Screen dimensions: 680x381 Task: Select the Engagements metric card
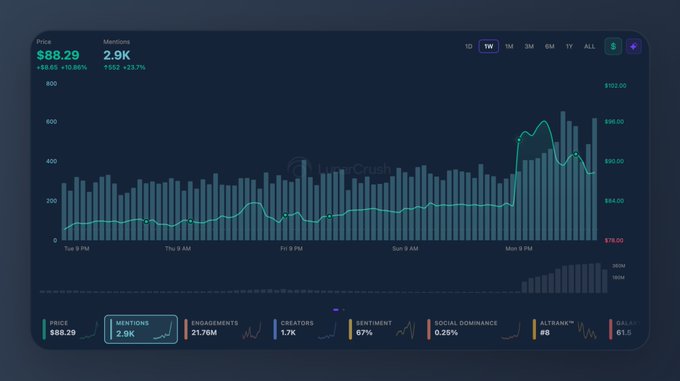click(x=222, y=329)
